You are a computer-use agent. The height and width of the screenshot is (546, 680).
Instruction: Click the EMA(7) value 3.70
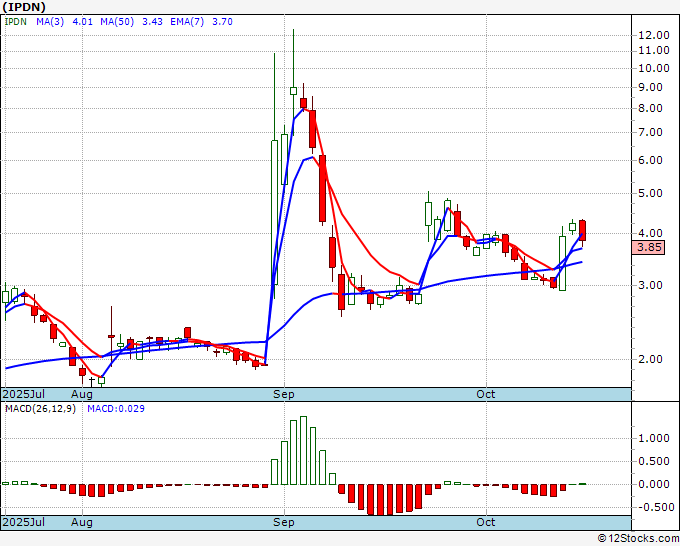coord(222,22)
